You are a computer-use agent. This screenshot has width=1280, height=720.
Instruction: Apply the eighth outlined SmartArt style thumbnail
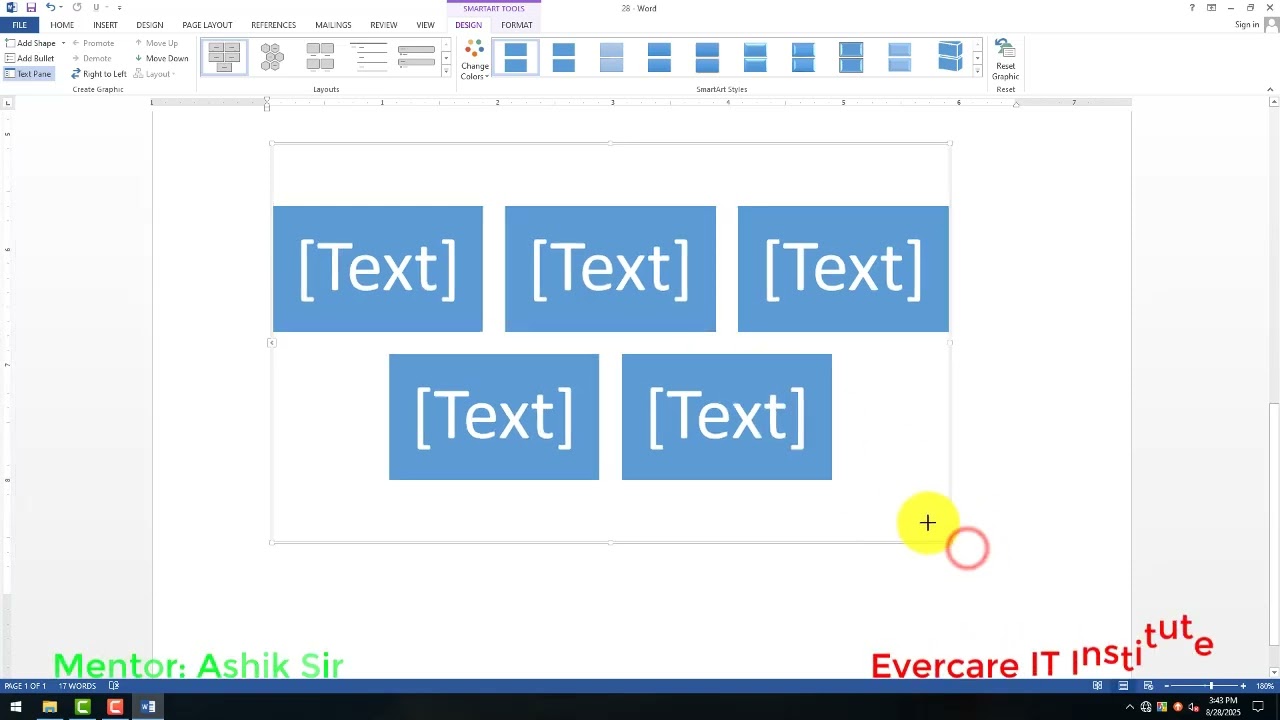(x=851, y=57)
